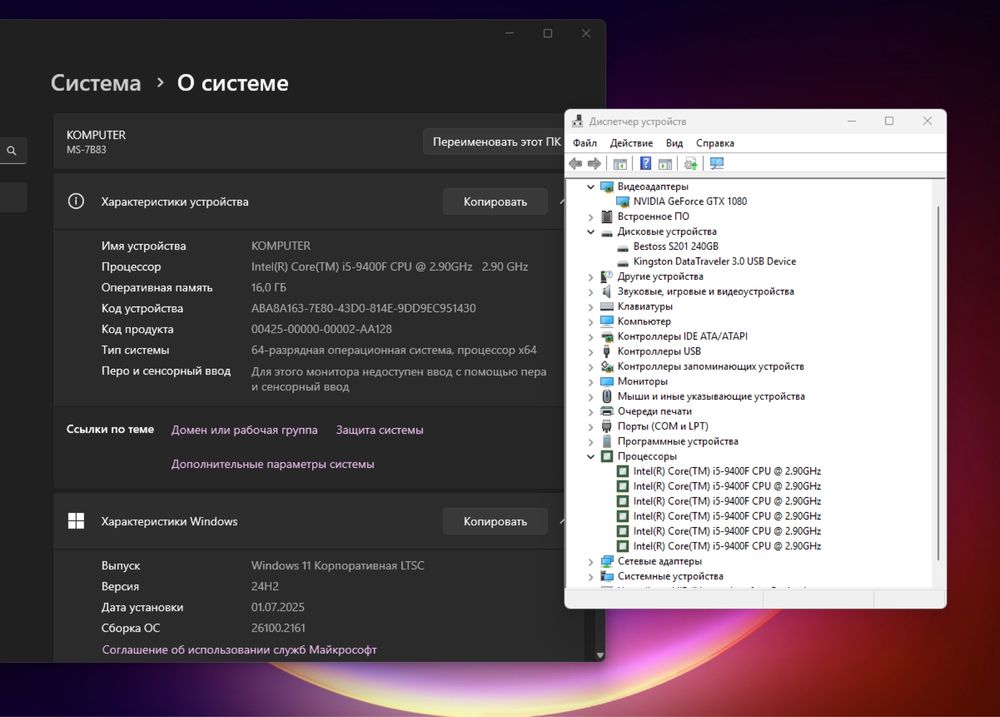Open Дополнительные параметры системы link
The height and width of the screenshot is (717, 1000).
pos(272,464)
